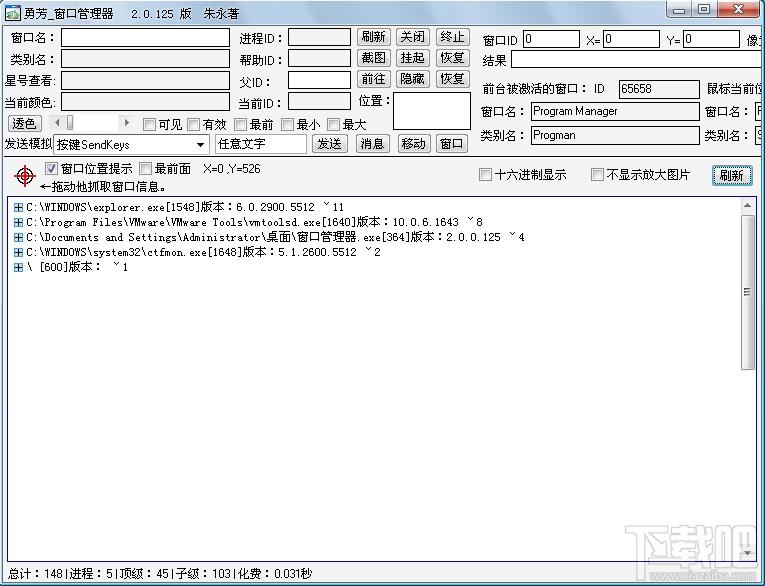Click the 关闭 button
The width and height of the screenshot is (765, 586).
[413, 37]
